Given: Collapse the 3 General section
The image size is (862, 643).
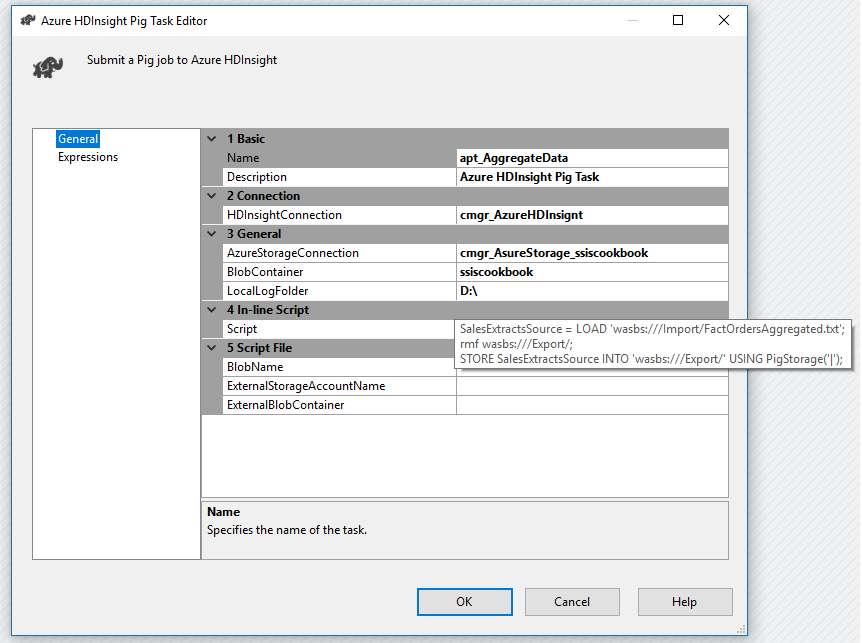Looking at the screenshot, I should click(x=212, y=234).
